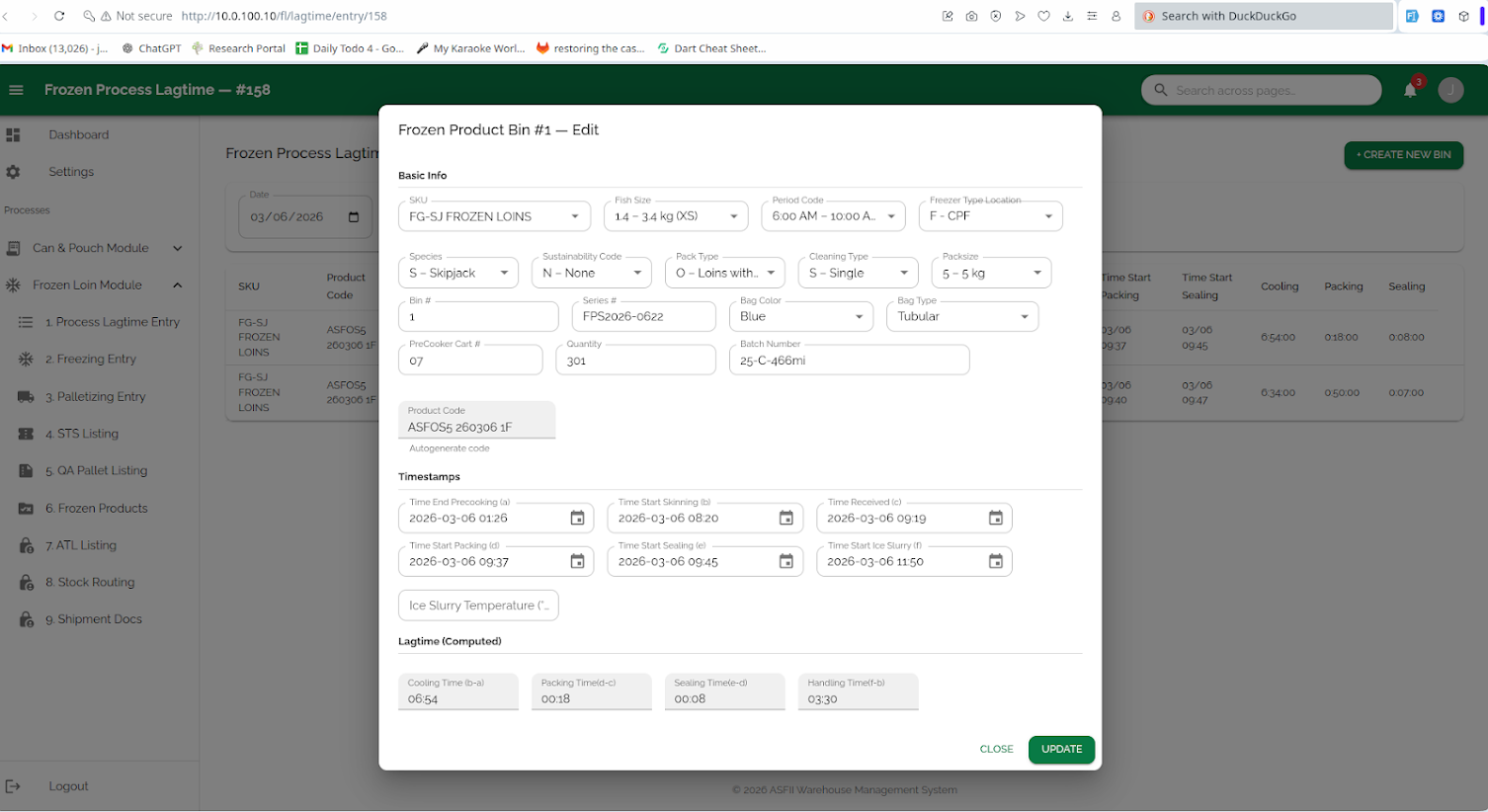
Task: Click the UPDATE button
Action: 1061,750
